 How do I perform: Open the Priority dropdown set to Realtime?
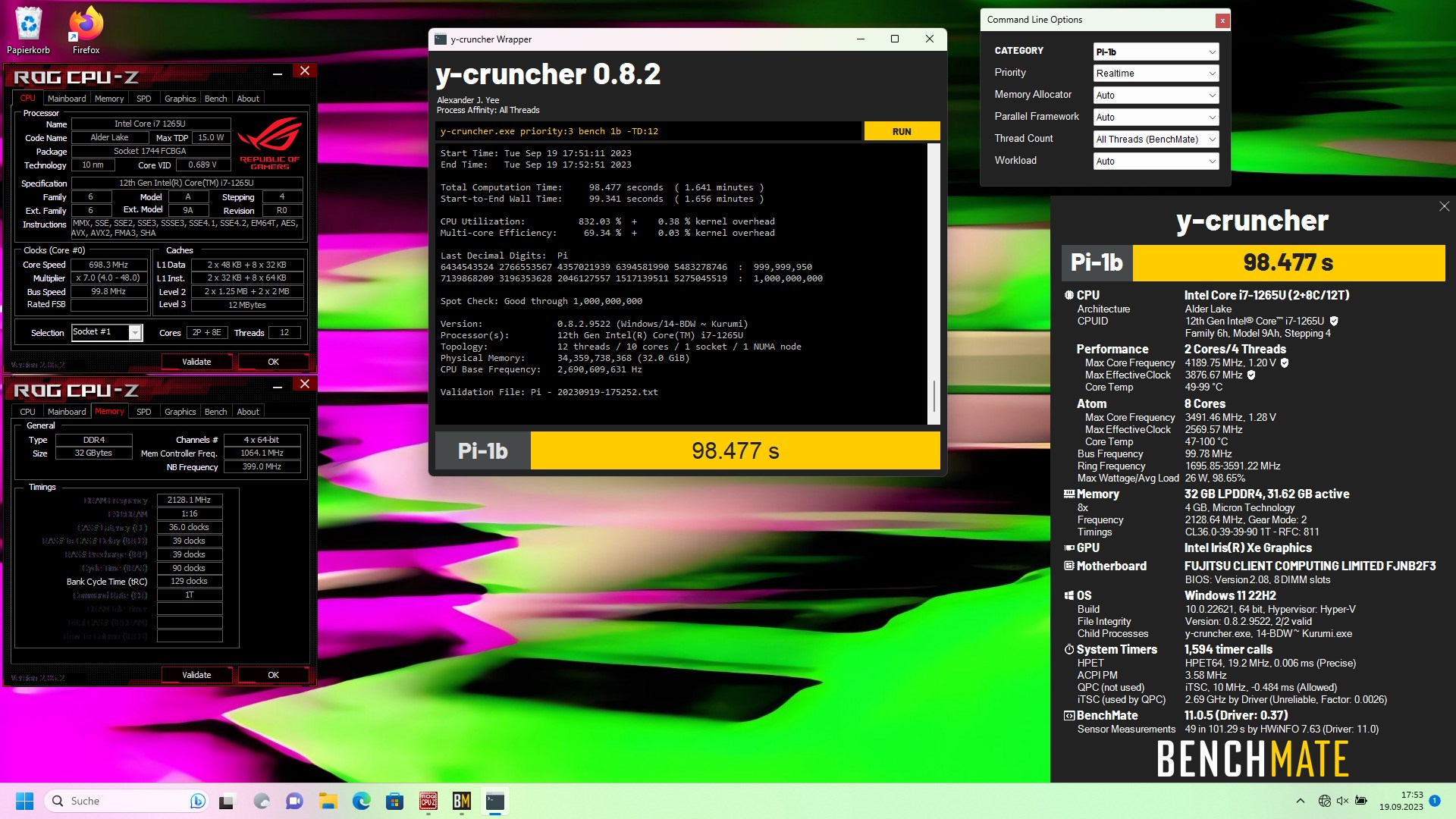pyautogui.click(x=1156, y=74)
